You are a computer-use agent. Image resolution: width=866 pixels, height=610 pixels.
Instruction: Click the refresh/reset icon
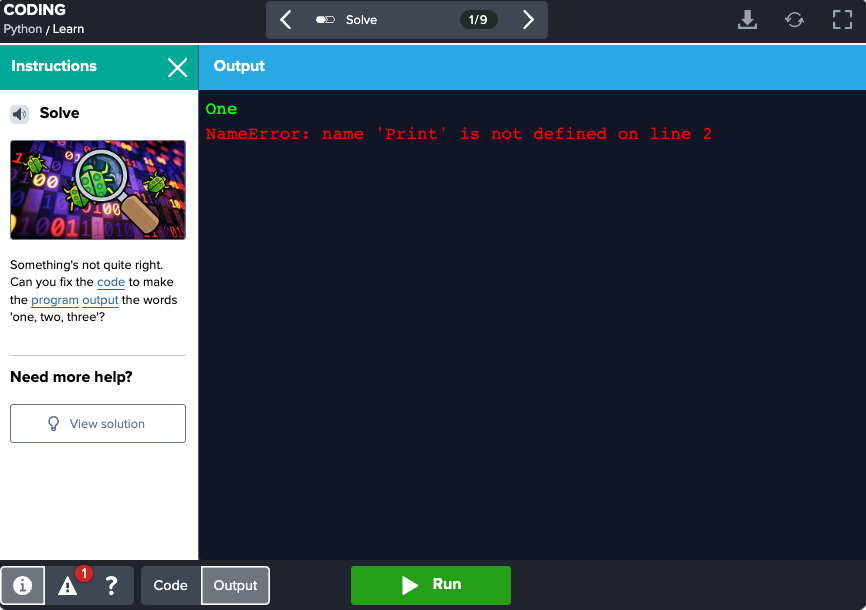point(795,20)
